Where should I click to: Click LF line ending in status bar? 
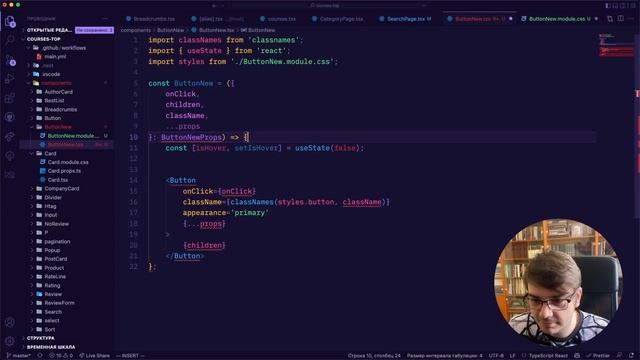tap(512, 356)
